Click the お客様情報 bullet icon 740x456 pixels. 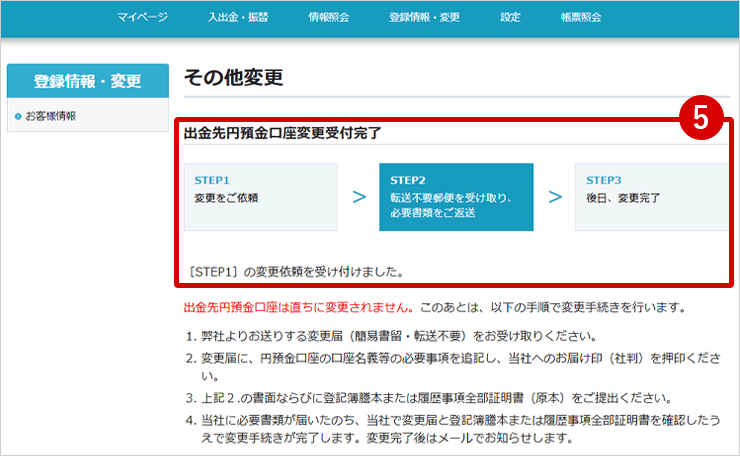point(18,116)
